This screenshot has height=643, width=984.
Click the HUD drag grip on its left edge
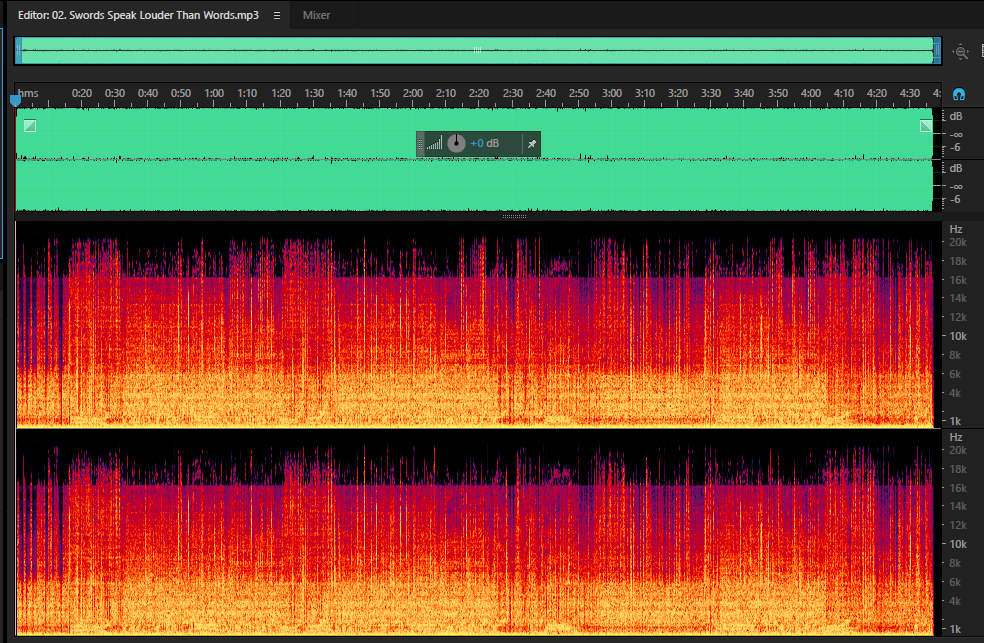[420, 144]
